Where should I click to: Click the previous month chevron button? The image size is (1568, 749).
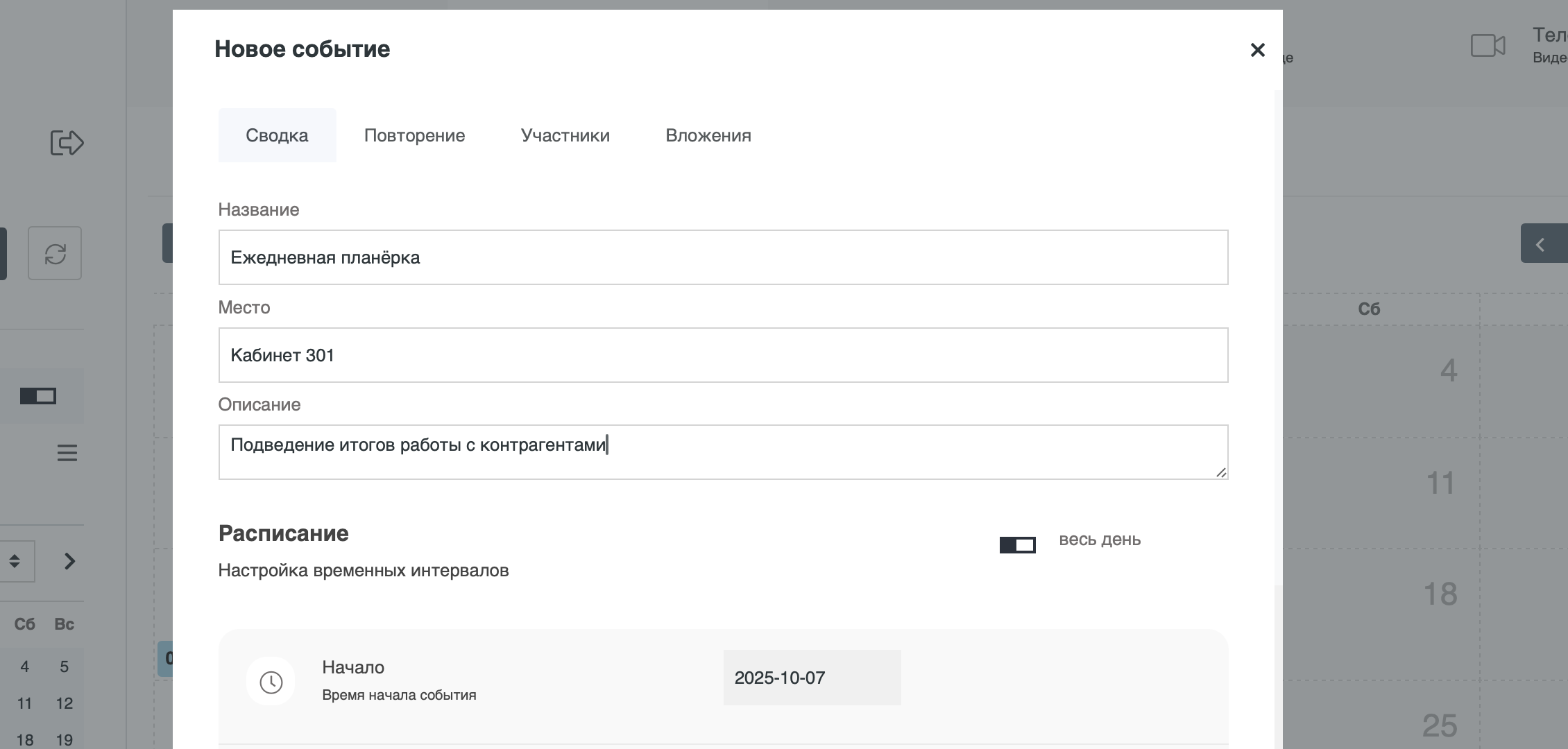1542,243
